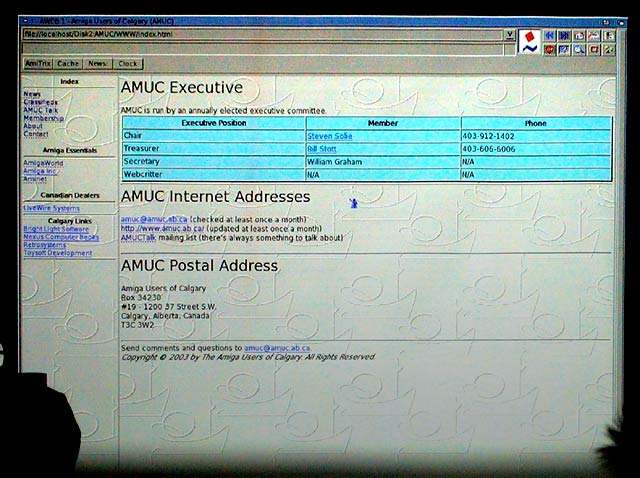The width and height of the screenshot is (640, 478).
Task: Open the http://www.amuc.ab.ca/ link
Action: tap(162, 229)
